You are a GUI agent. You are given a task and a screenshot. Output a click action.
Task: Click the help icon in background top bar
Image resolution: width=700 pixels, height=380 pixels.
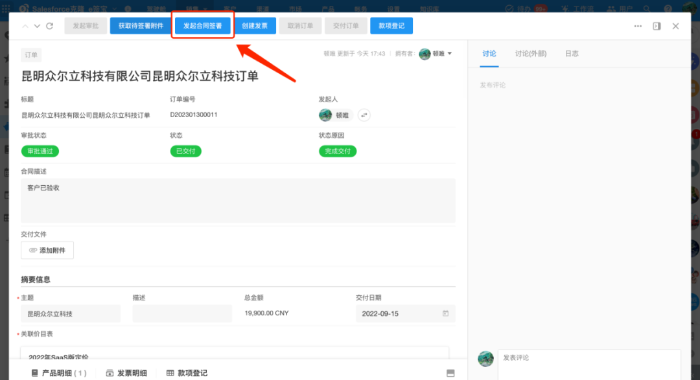coord(668,8)
